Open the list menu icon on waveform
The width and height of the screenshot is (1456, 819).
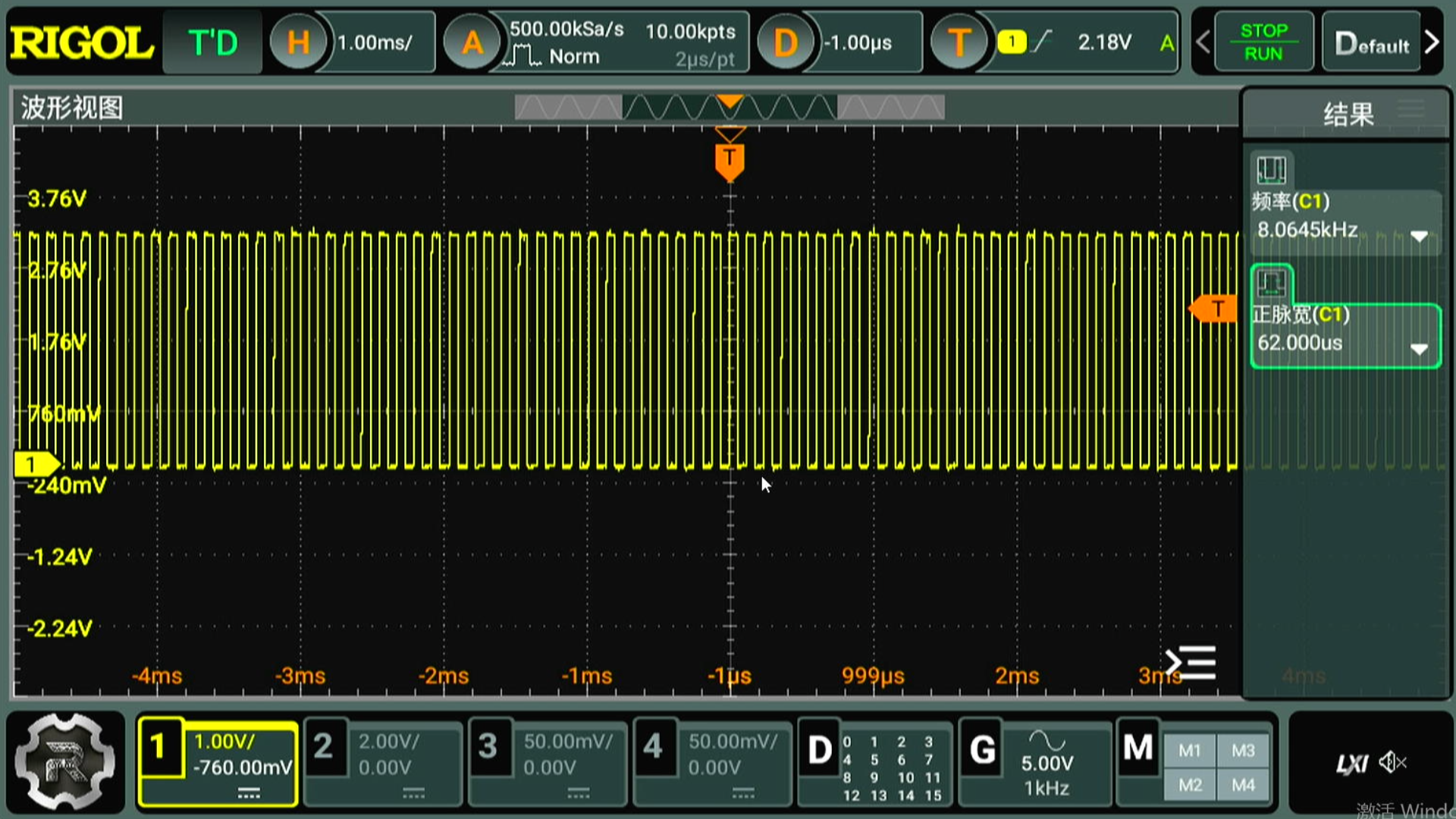click(1191, 663)
